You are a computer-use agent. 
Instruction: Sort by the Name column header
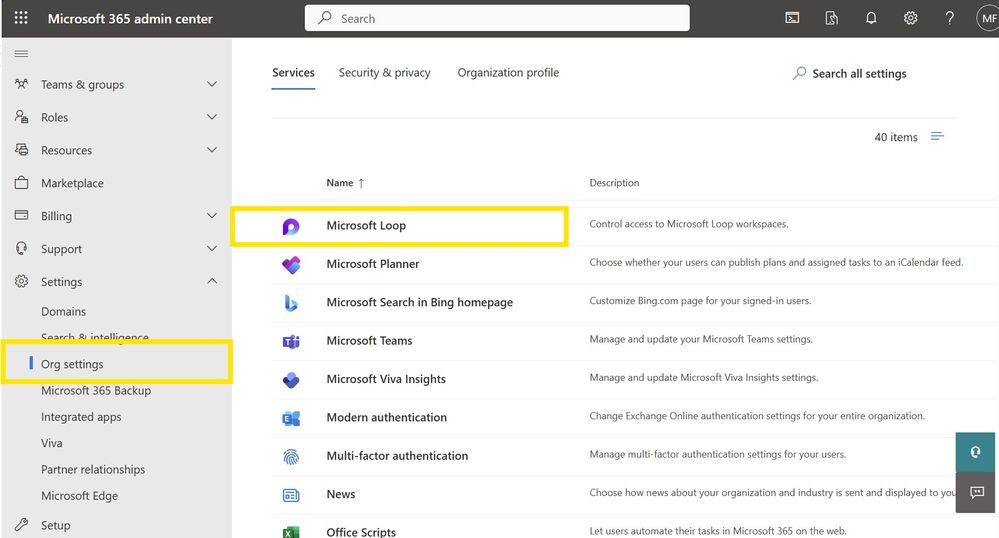345,183
